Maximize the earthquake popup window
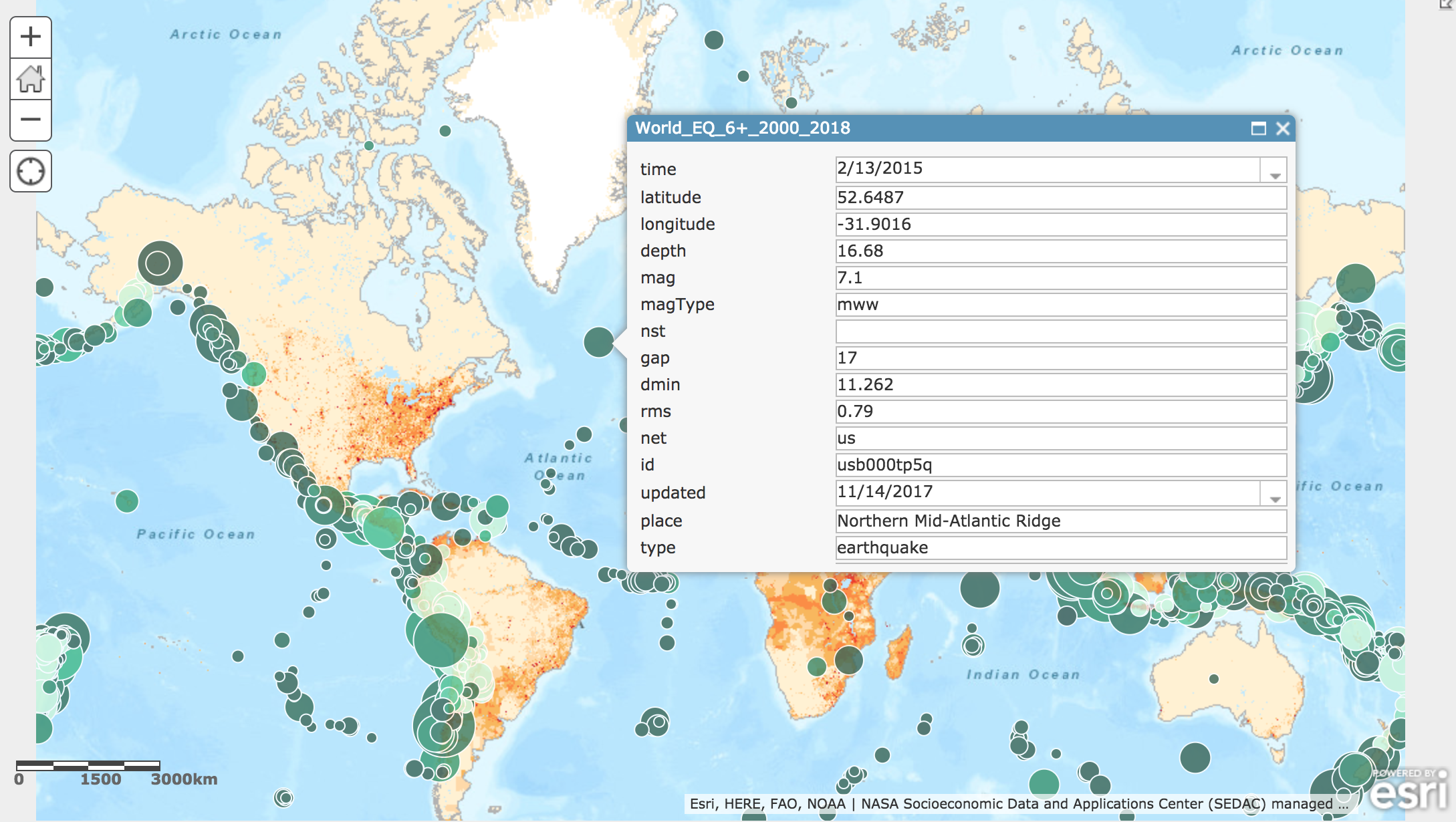The image size is (1456, 822). click(x=1258, y=128)
